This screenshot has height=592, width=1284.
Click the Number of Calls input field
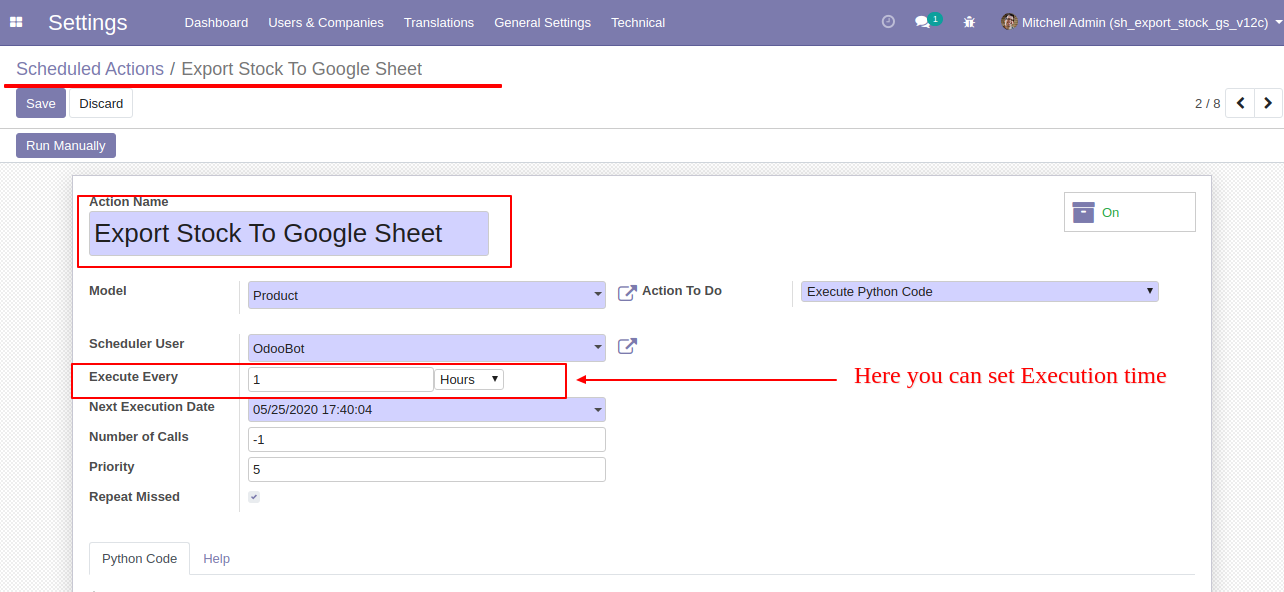pyautogui.click(x=427, y=440)
